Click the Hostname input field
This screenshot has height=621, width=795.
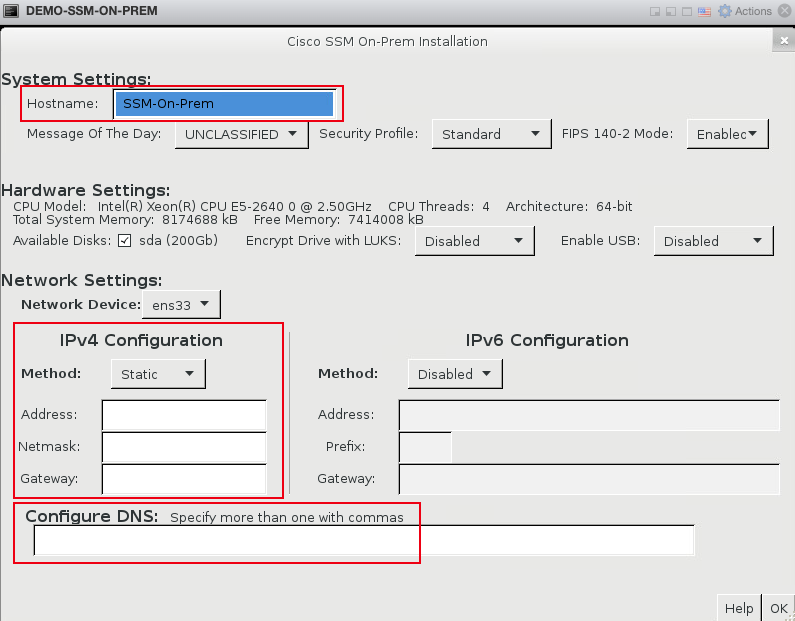point(224,103)
